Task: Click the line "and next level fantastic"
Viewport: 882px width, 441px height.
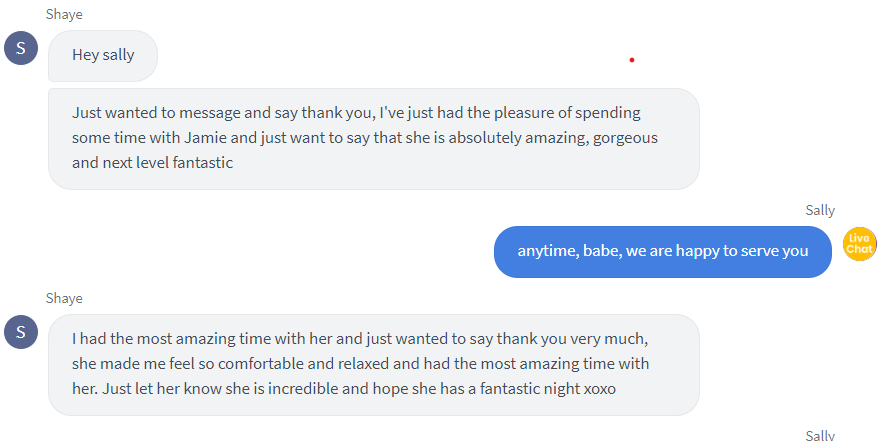Action: coord(152,163)
